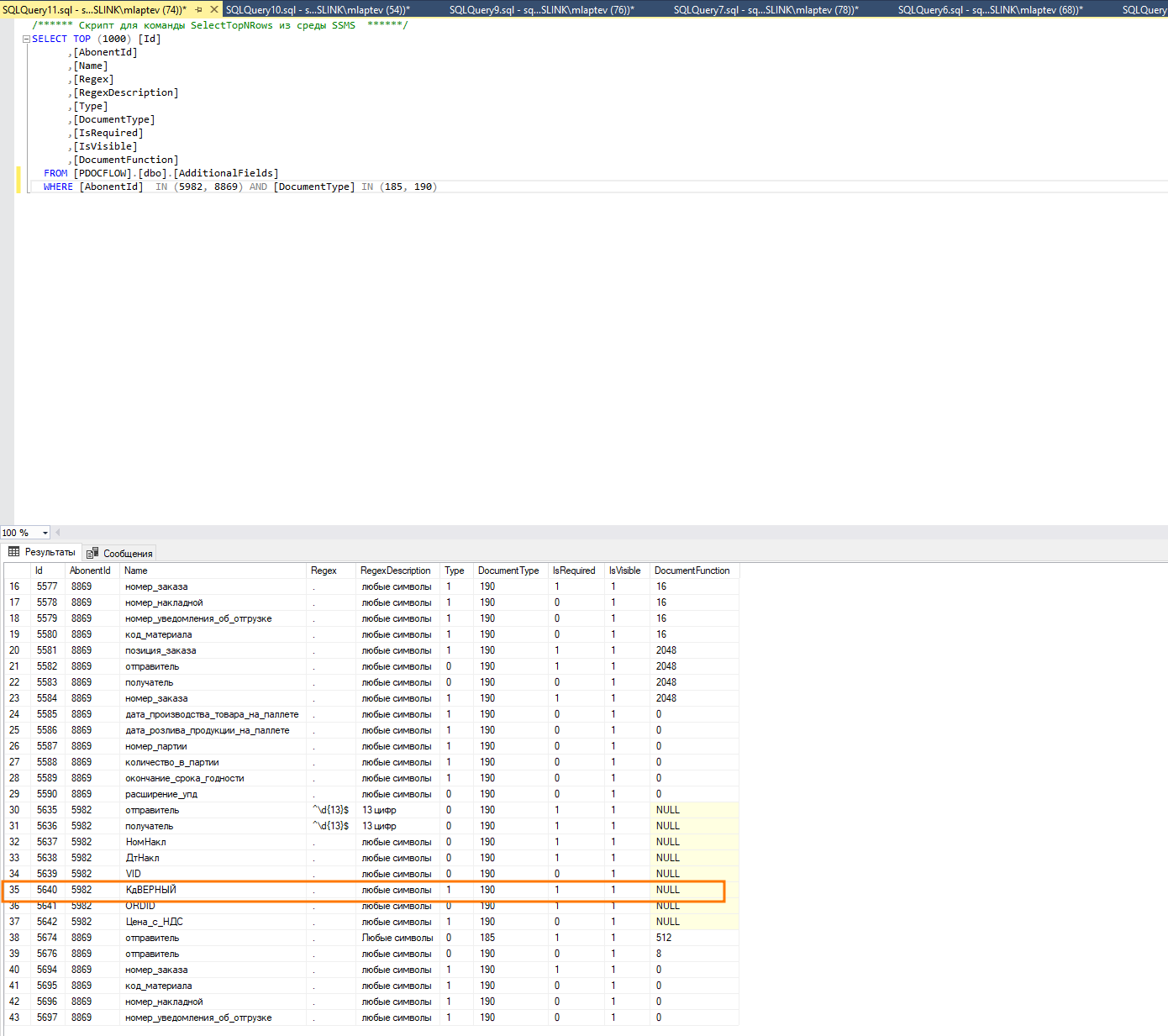The height and width of the screenshot is (1036, 1168).
Task: Click the Regex cell in row 30
Action: coord(333,810)
